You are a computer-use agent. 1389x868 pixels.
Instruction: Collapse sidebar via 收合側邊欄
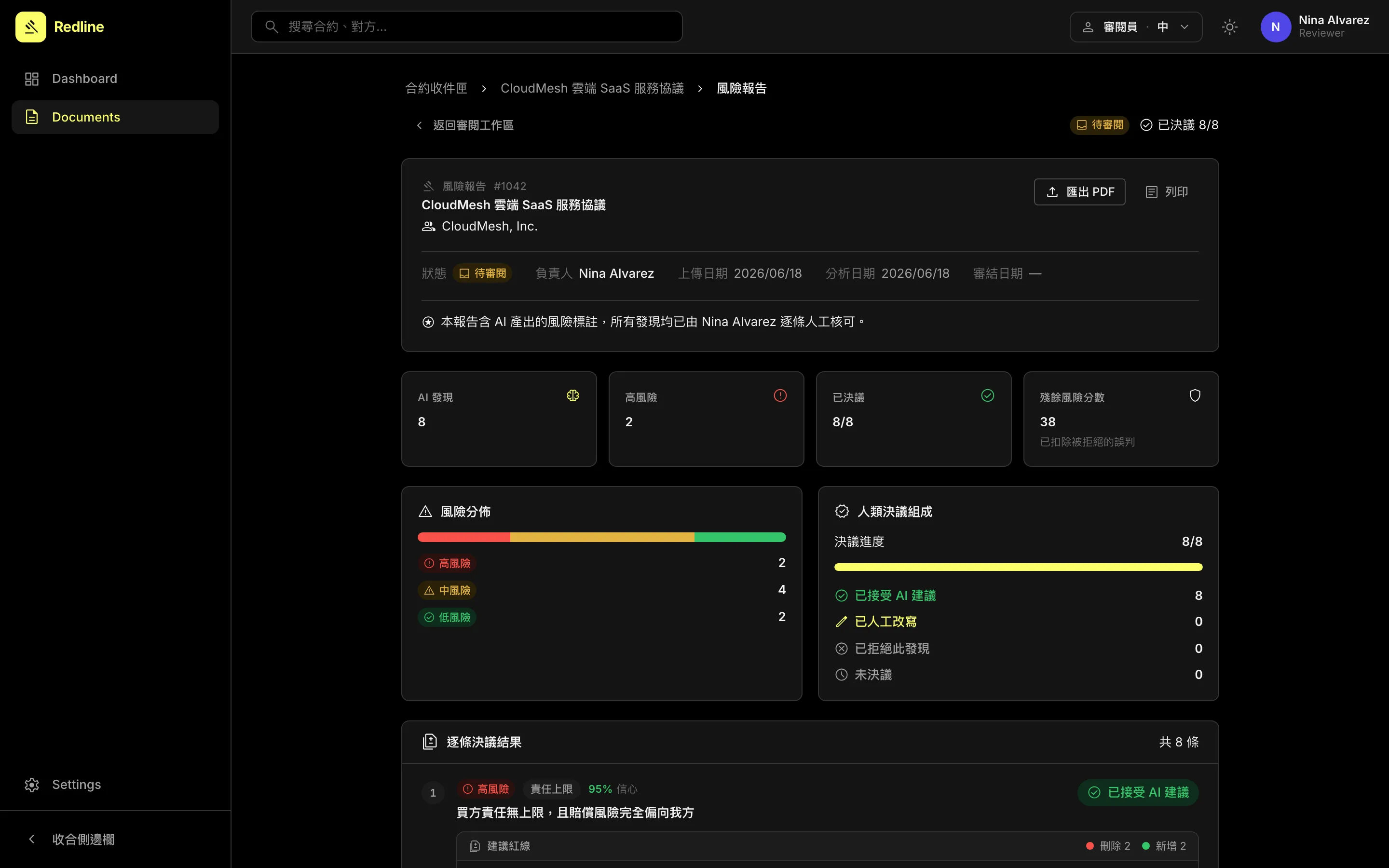(x=115, y=839)
